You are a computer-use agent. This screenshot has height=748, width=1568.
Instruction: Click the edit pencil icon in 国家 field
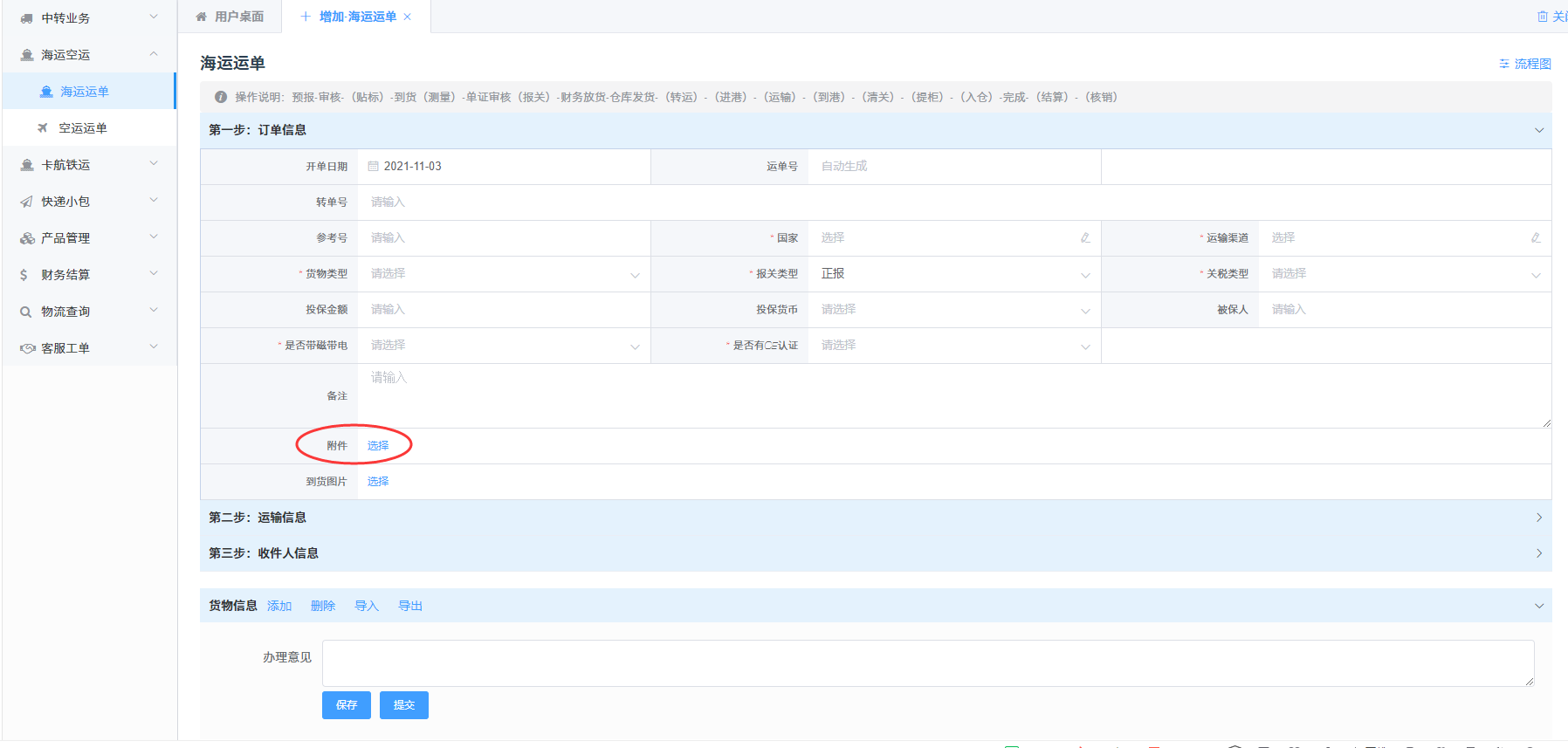(x=1085, y=237)
